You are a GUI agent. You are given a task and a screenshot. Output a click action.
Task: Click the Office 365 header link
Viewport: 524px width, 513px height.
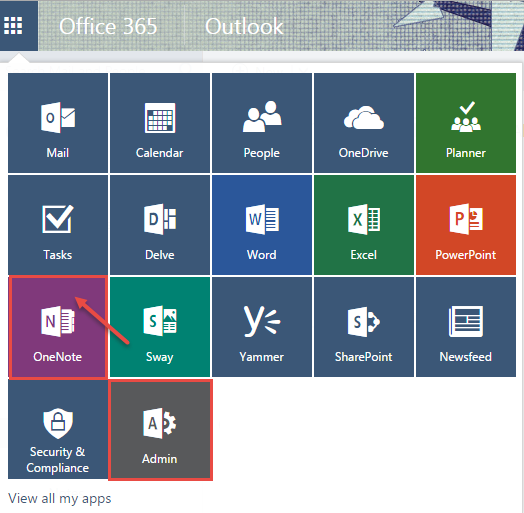[x=108, y=26]
